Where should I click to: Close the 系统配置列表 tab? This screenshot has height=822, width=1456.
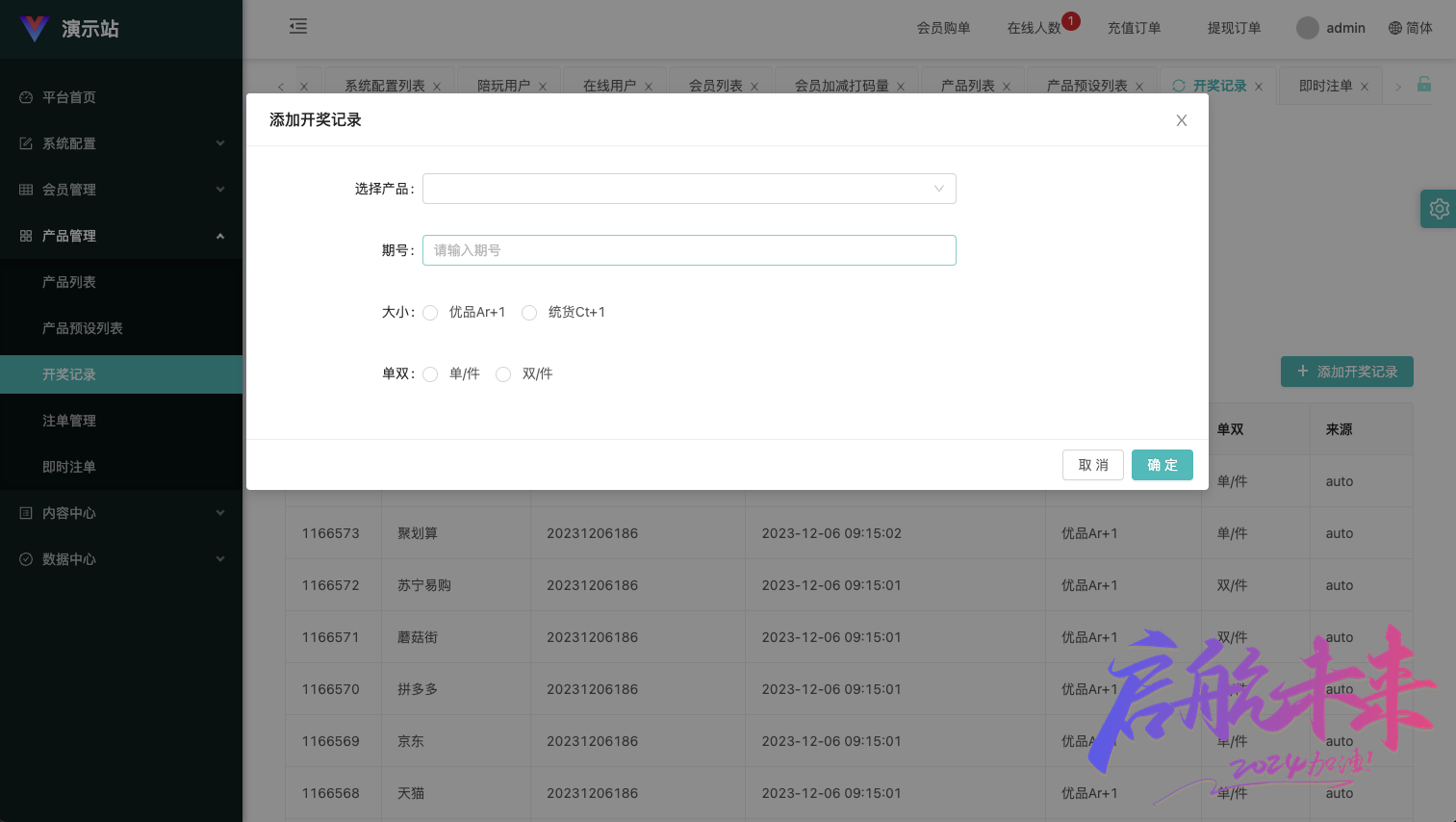tap(437, 87)
